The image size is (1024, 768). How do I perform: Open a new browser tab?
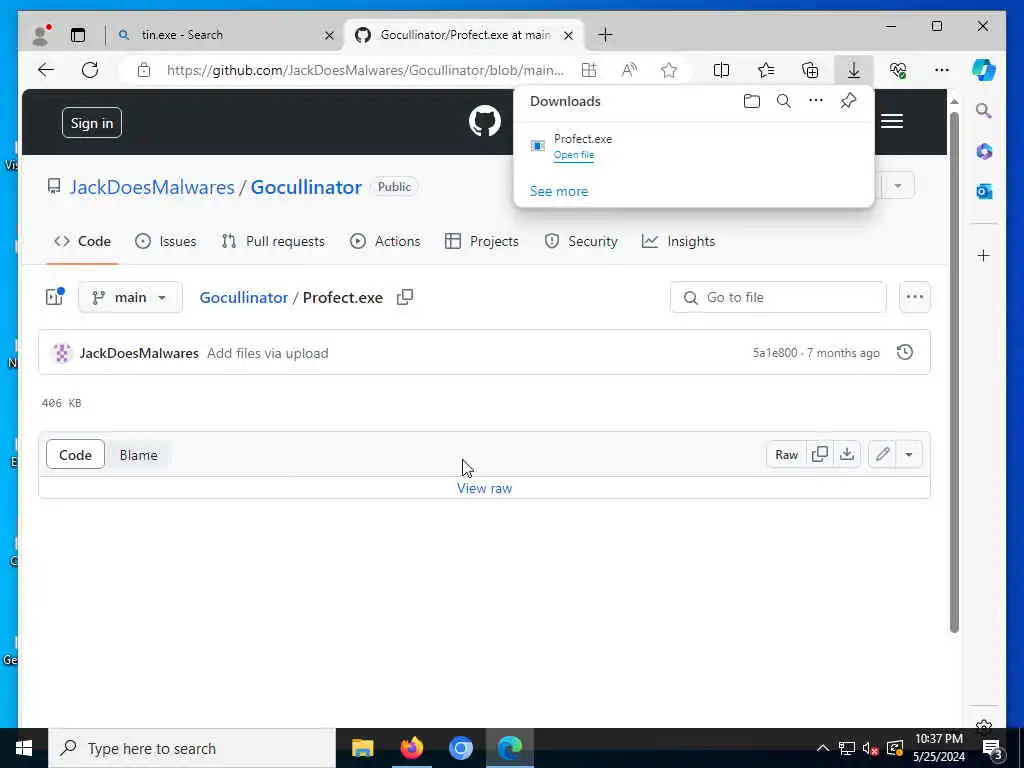(605, 35)
